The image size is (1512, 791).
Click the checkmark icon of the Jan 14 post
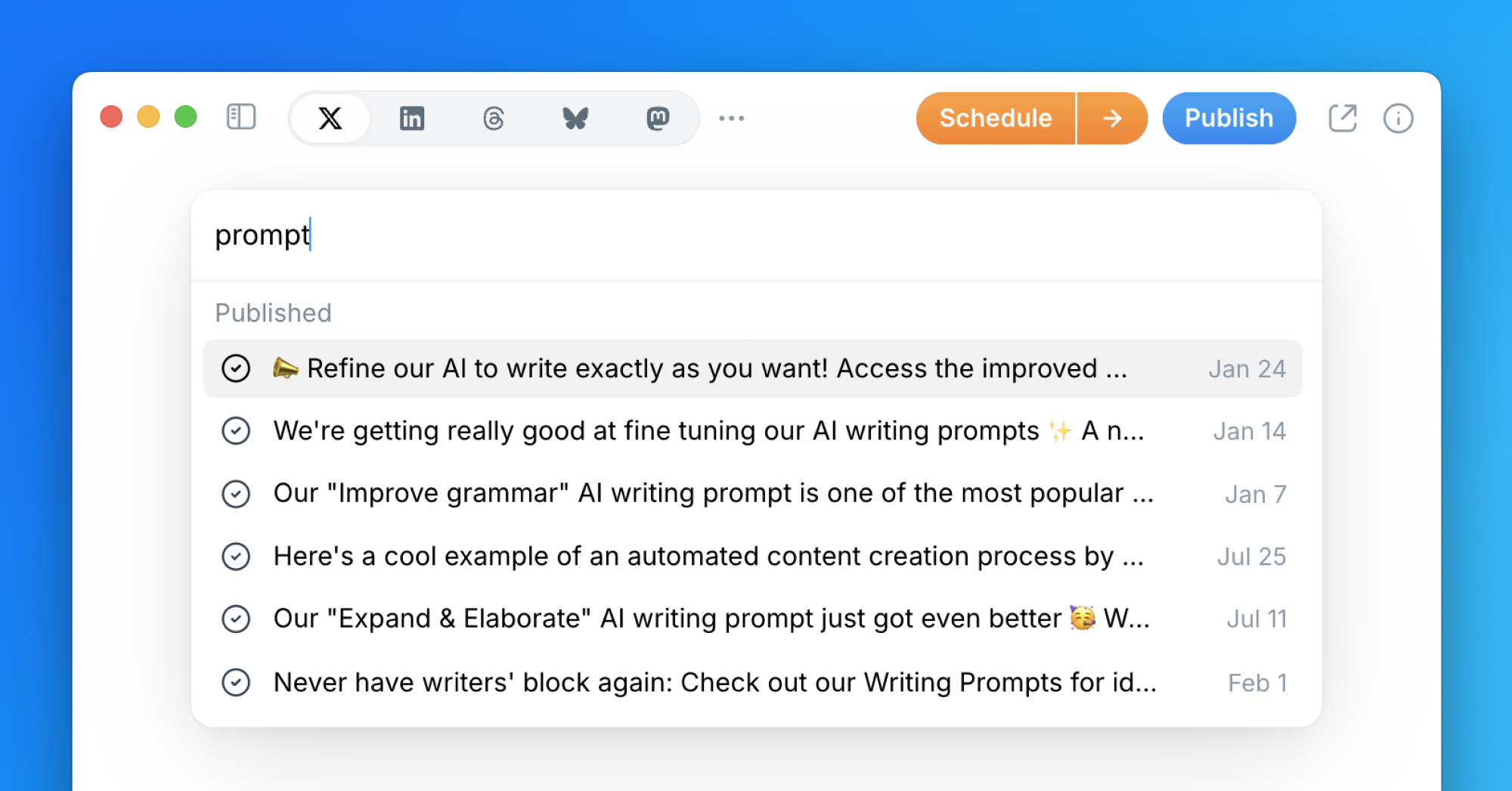236,431
